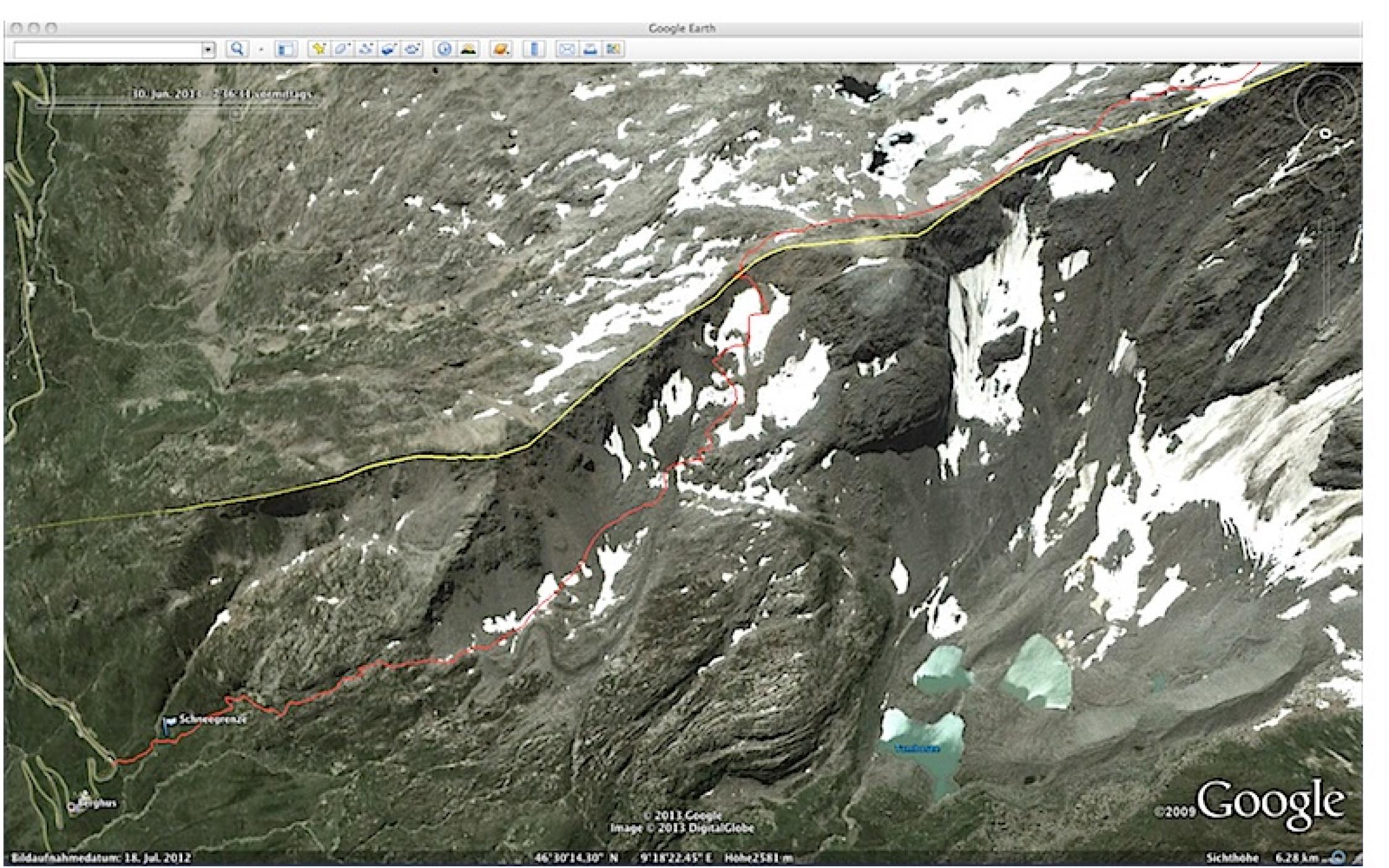Open view in Google Maps
Screen dimensions: 1389x868
click(x=612, y=49)
